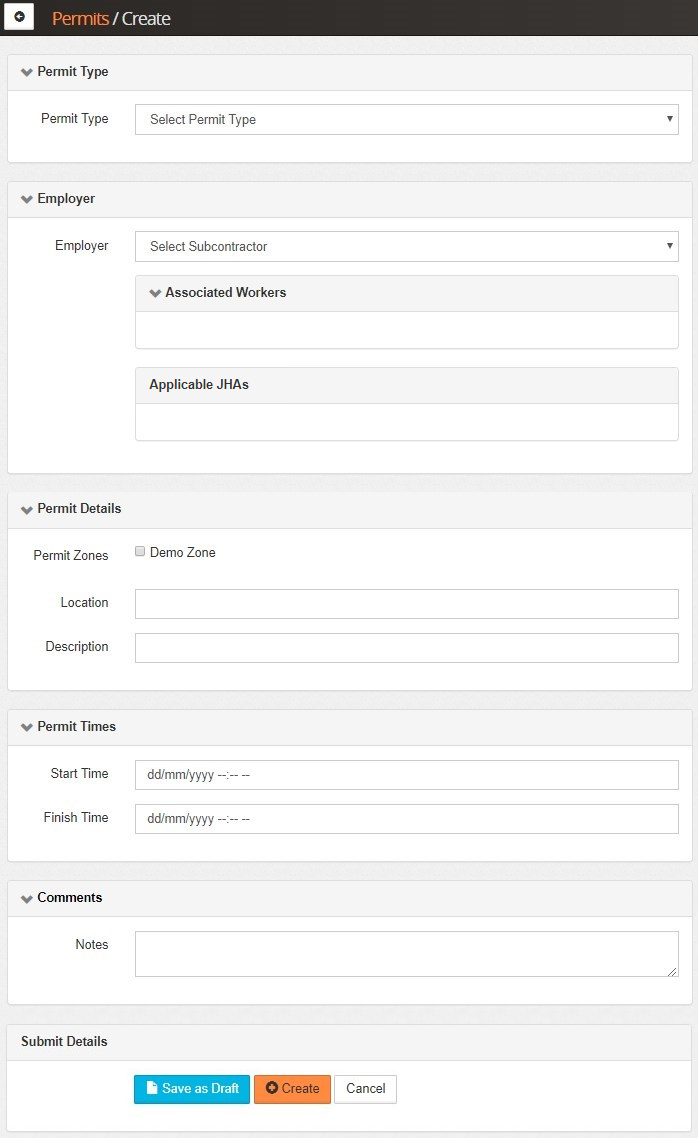Focus the Location text field

(x=406, y=604)
